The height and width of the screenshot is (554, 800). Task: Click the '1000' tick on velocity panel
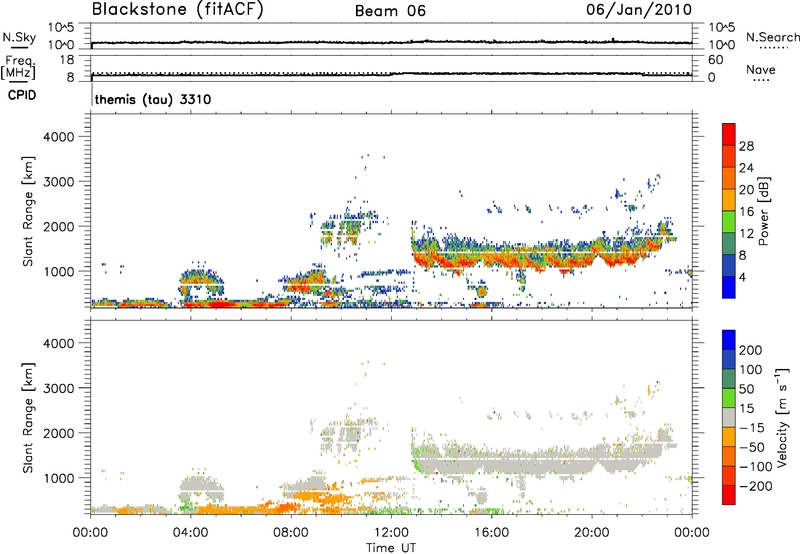[x=58, y=478]
